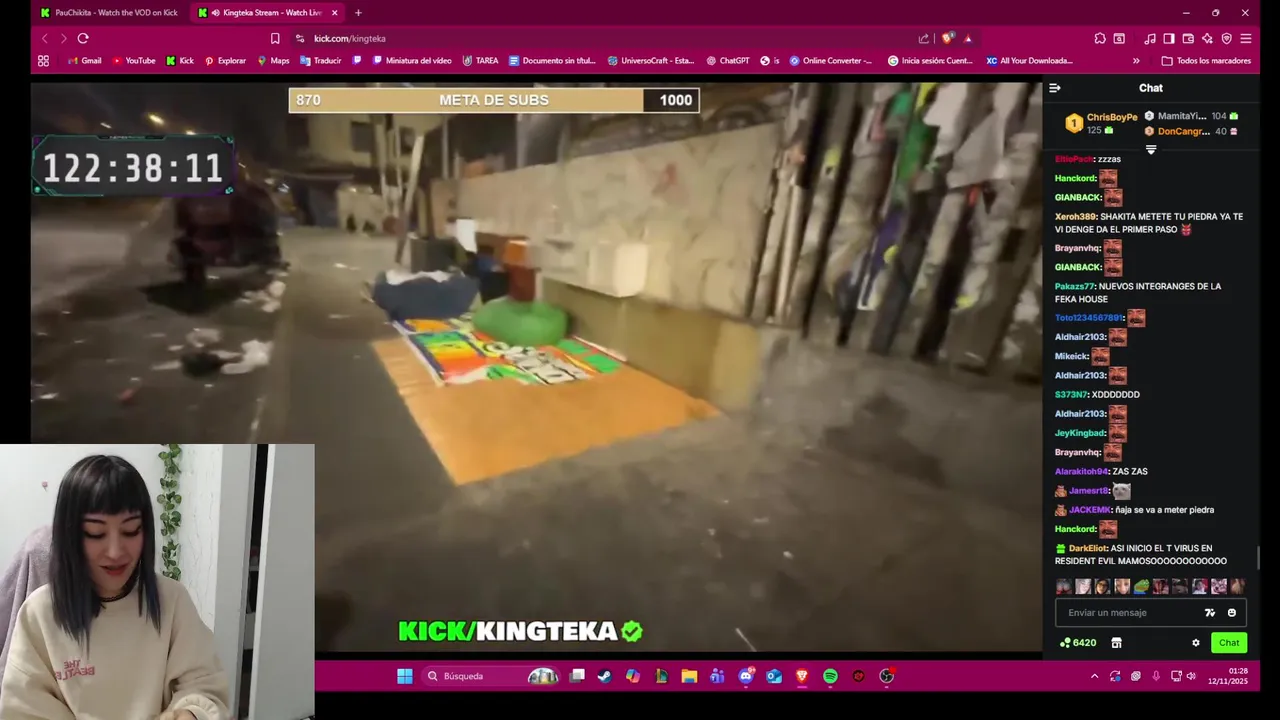This screenshot has height=720, width=1280.
Task: Open Brave Rewards triangle icon
Action: 968,38
